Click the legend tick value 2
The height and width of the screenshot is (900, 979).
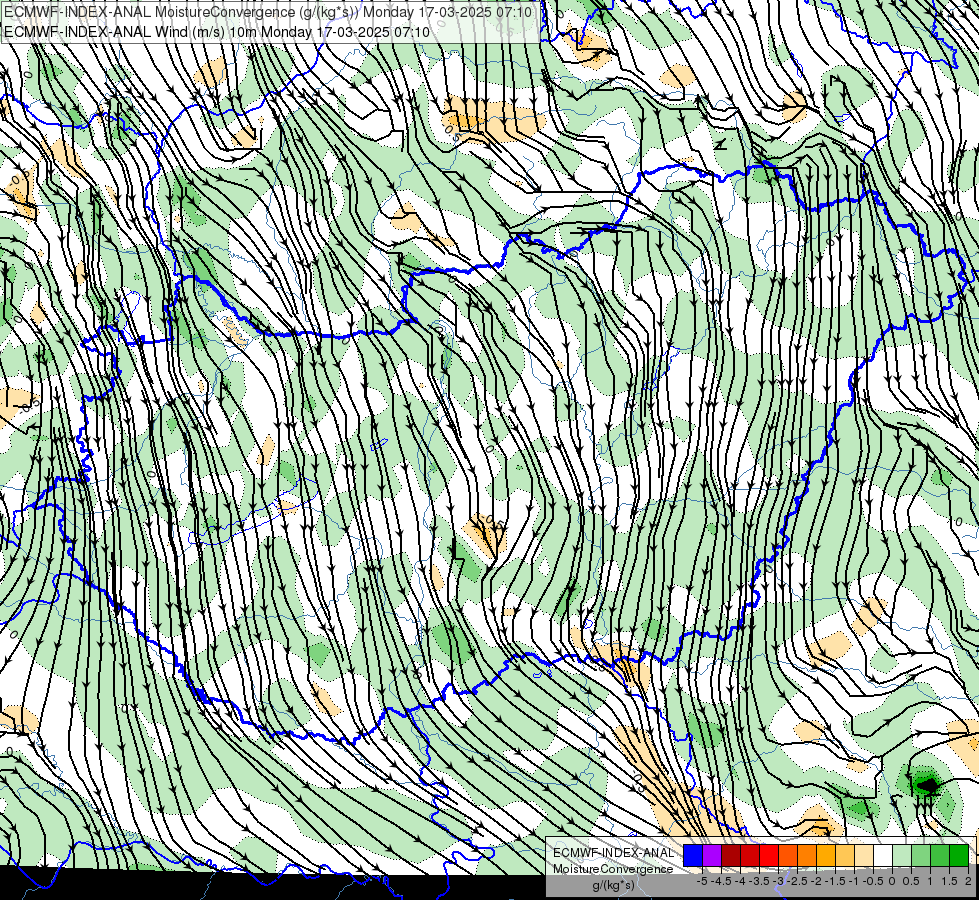(968, 881)
